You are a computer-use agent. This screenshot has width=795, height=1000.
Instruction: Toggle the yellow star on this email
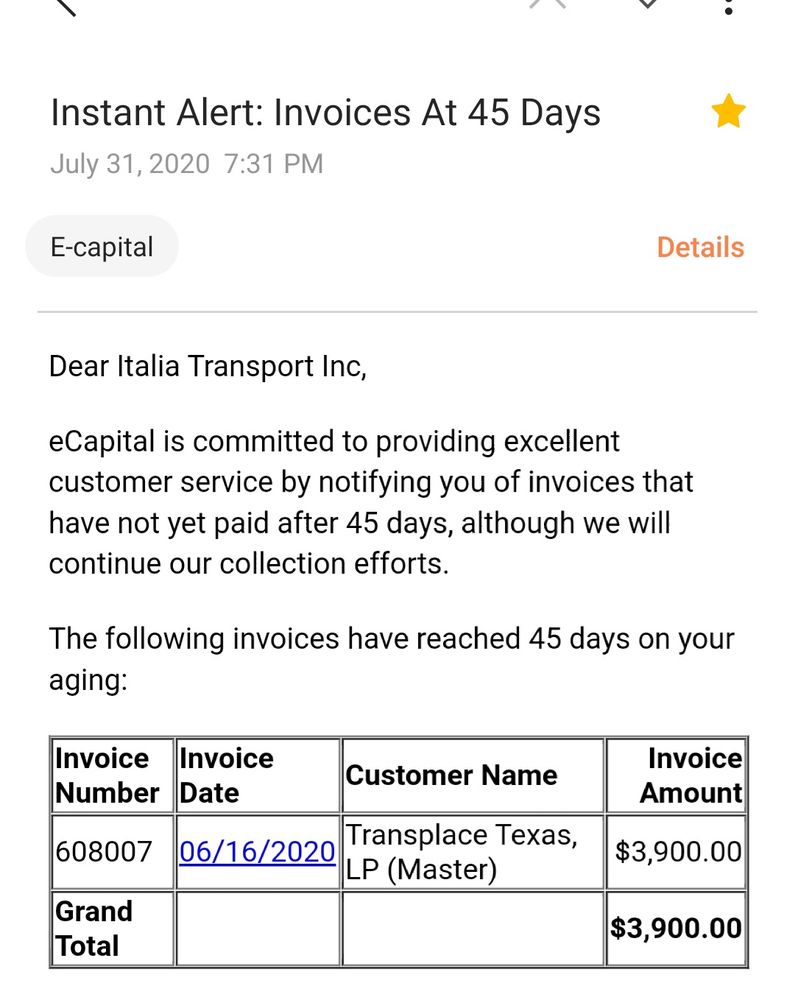coord(728,113)
